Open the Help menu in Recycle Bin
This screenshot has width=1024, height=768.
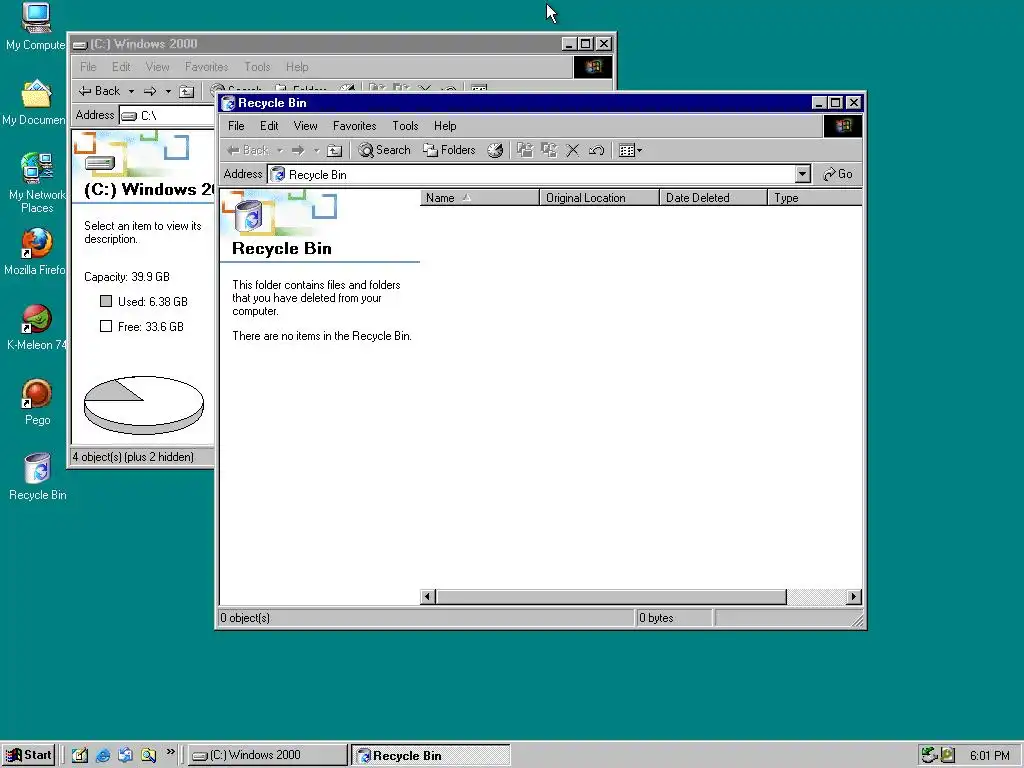[x=445, y=126]
